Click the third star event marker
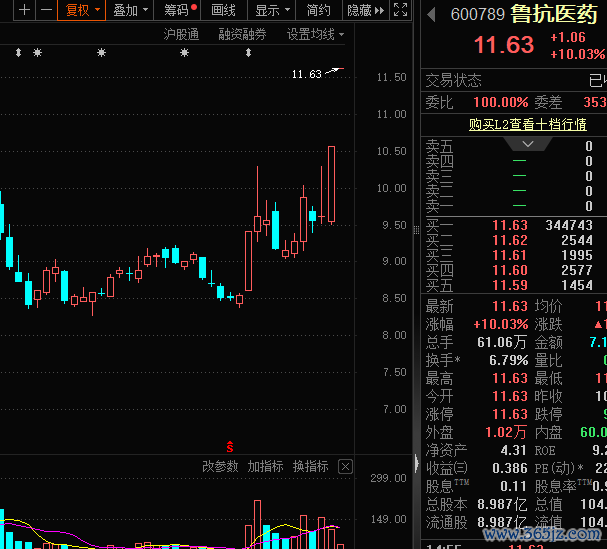The height and width of the screenshot is (549, 607). pyautogui.click(x=184, y=52)
